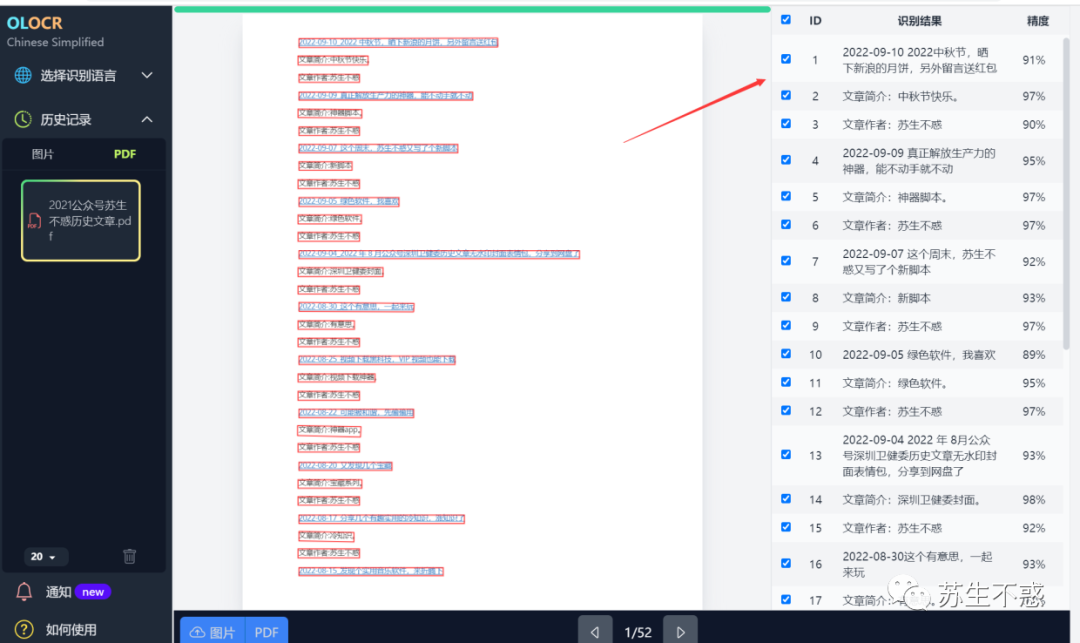Uncheck checkbox for result row 4
Screen dimensions: 1080x643
click(x=786, y=160)
